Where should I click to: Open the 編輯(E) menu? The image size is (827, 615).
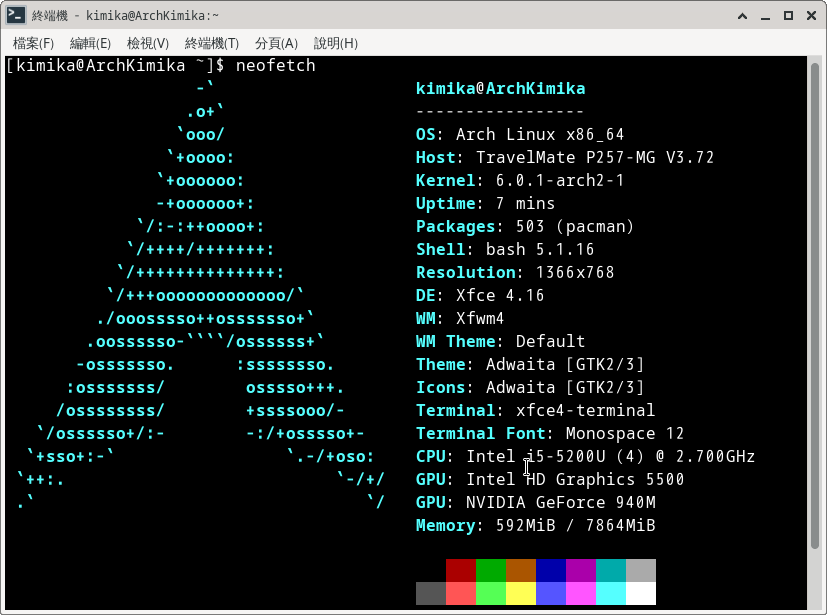(90, 43)
